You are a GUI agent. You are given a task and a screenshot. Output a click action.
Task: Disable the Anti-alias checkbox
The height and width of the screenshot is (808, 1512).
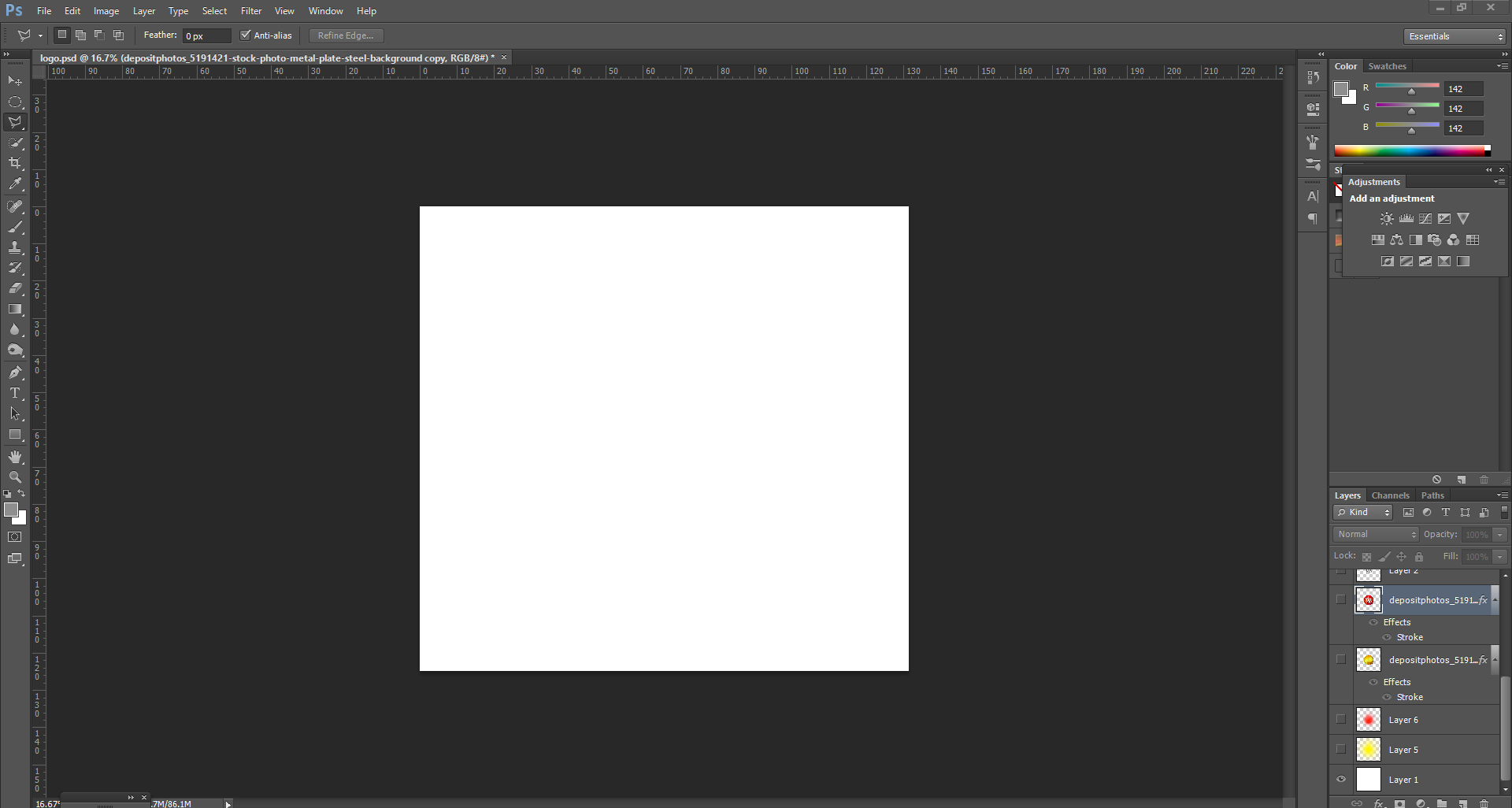pos(246,35)
